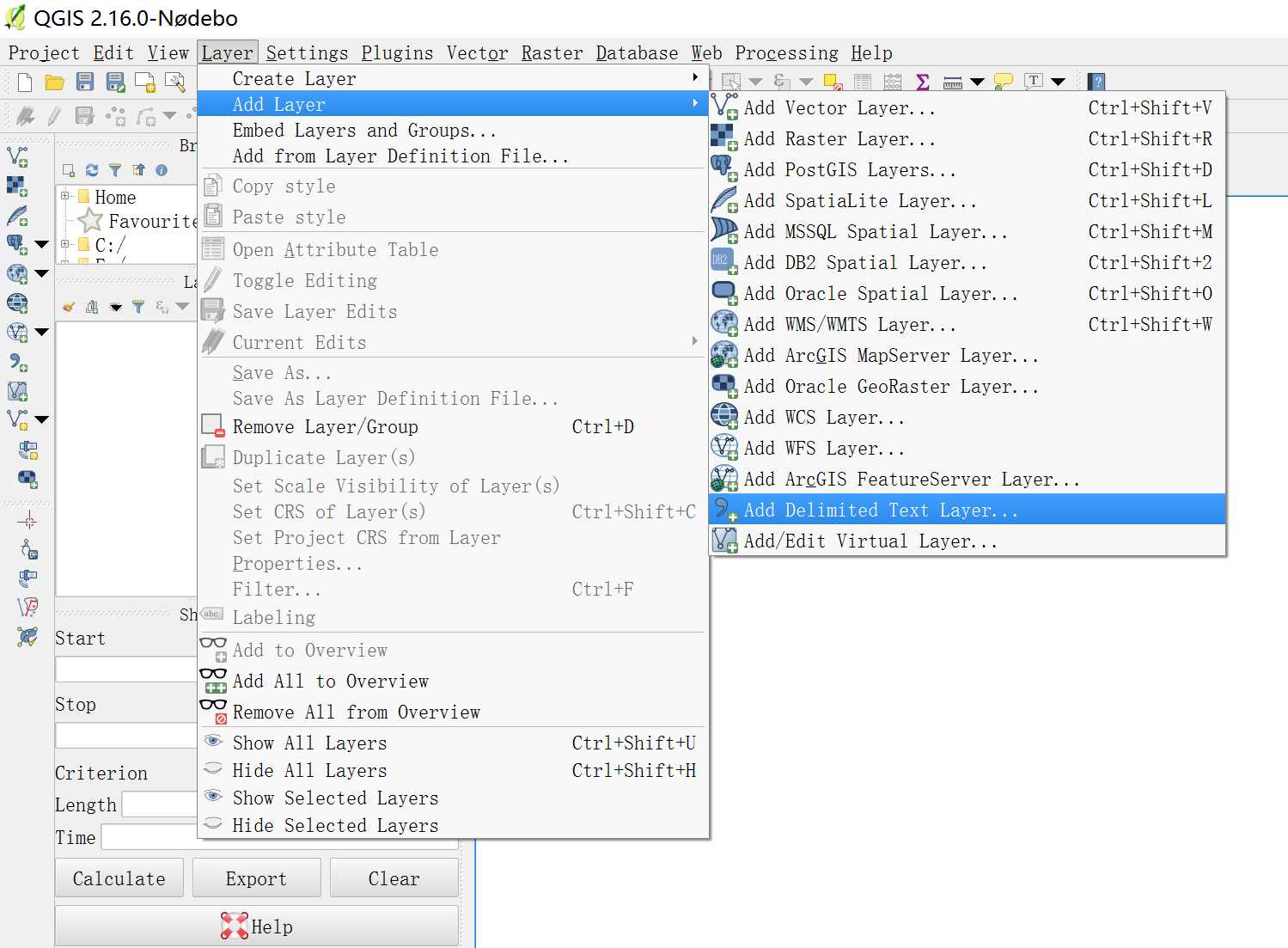Click the Add Vector Layer sidebar icon
Image resolution: width=1288 pixels, height=948 pixels.
[17, 156]
